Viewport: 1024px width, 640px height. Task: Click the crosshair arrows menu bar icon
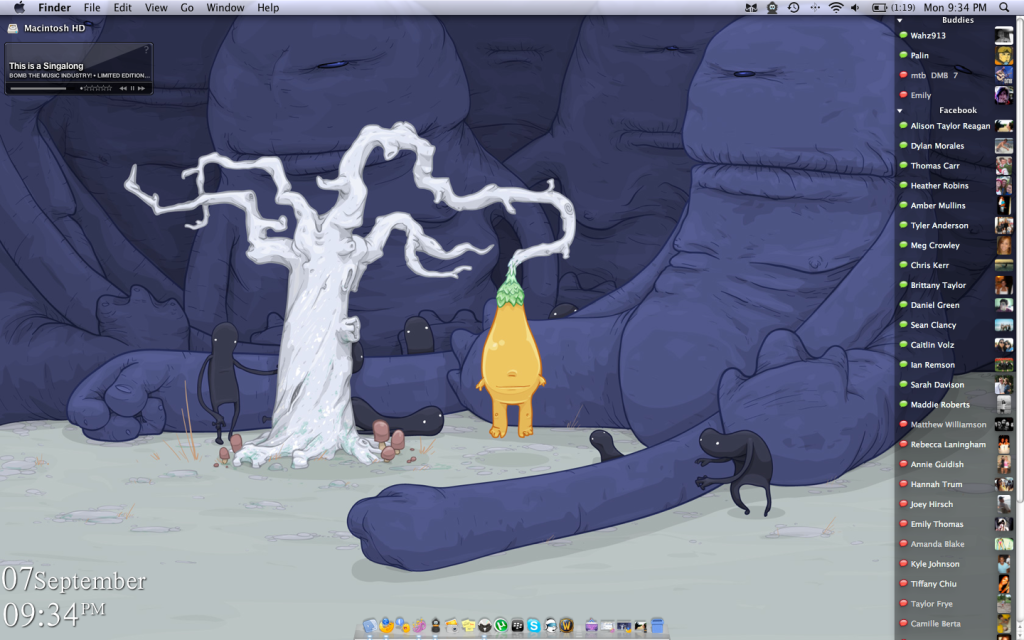tap(814, 7)
